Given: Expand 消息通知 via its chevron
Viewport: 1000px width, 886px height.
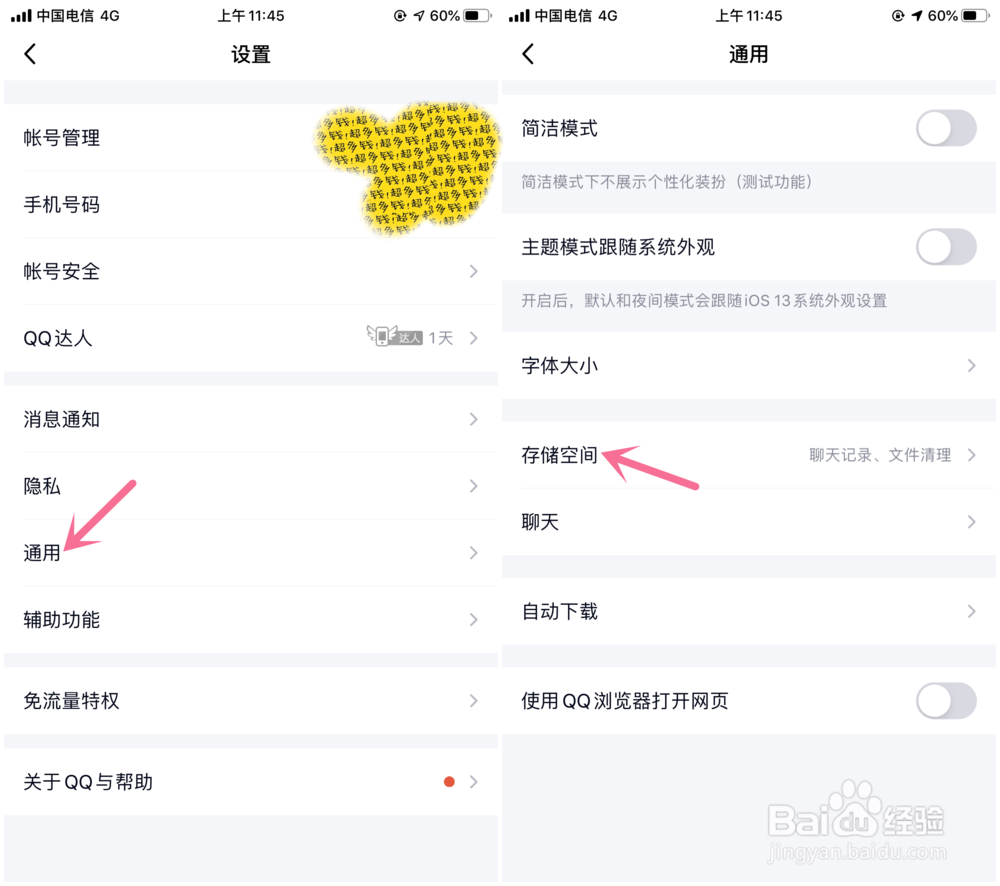Looking at the screenshot, I should coord(473,419).
